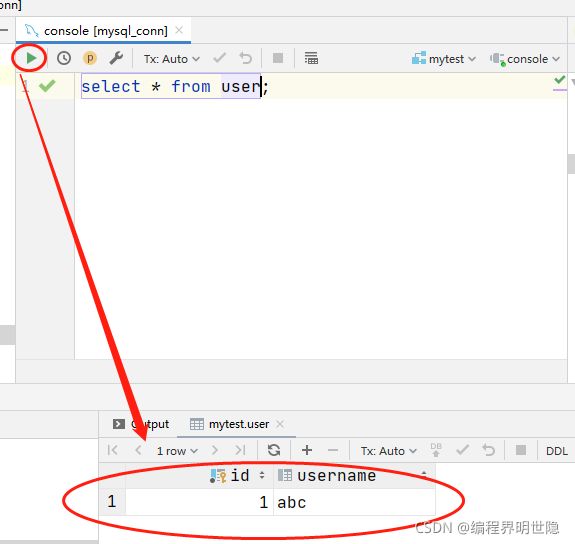Open the results grid Tx: Auto dropdown
This screenshot has width=575, height=544.
coord(389,451)
